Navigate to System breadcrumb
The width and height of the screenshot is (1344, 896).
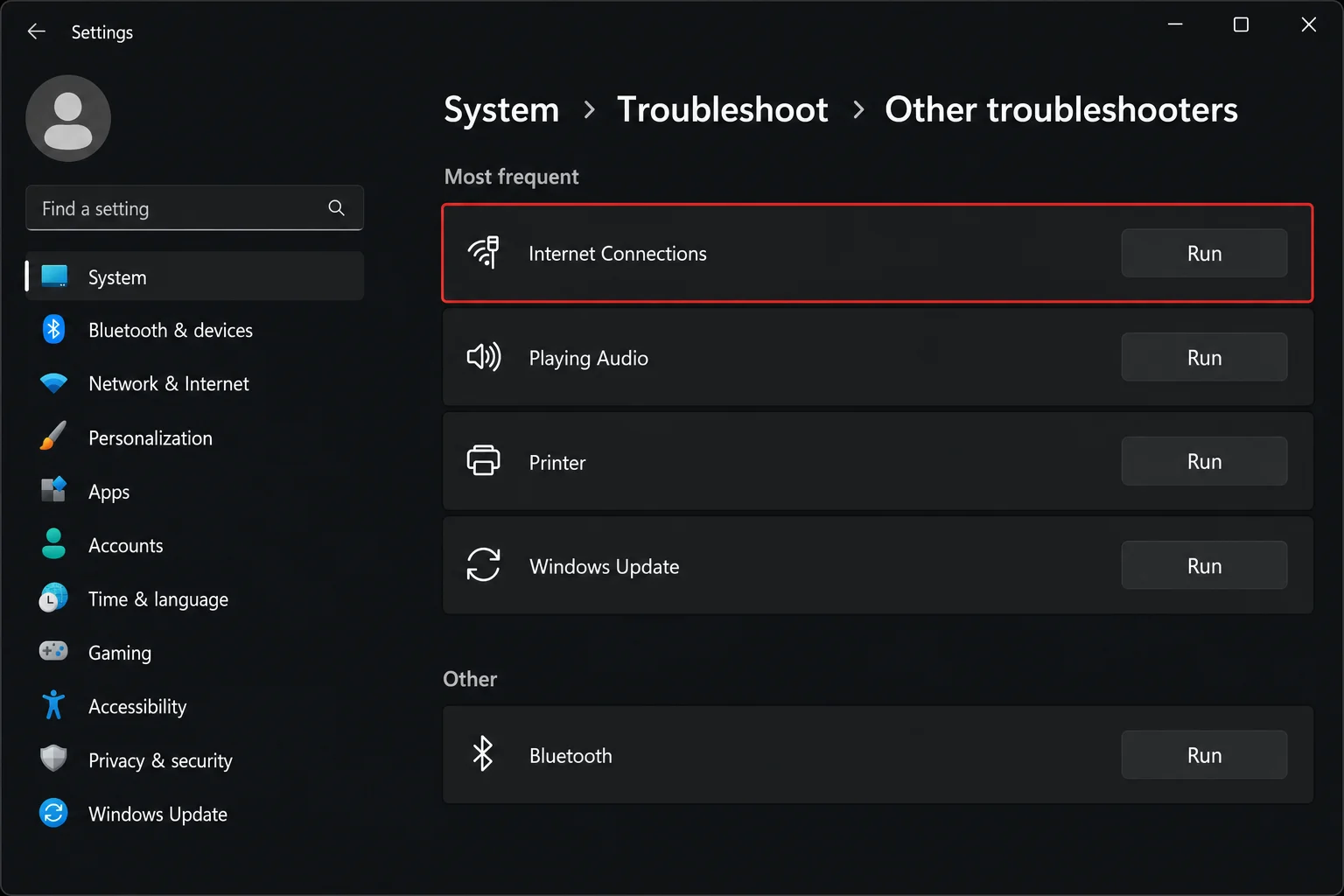pos(501,109)
